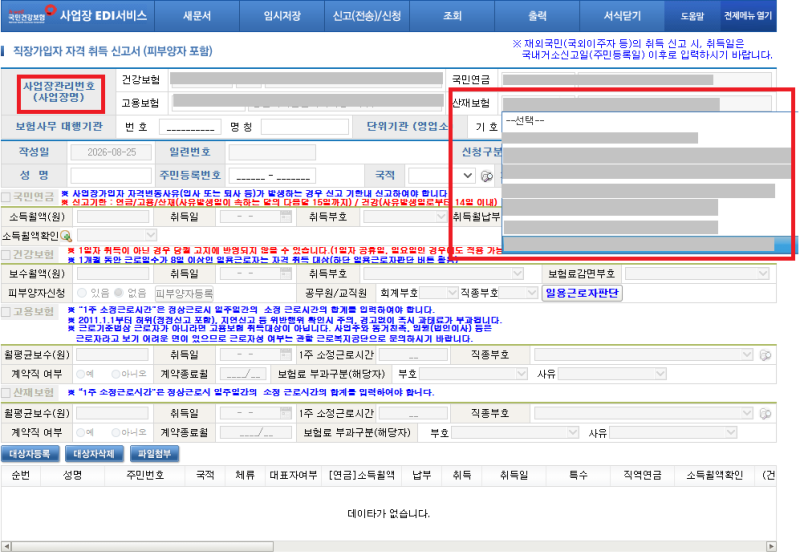Viewport: 800px width, 559px height.
Task: Click the horizontal scrollbar thumb
Action: pyautogui.click(x=143, y=546)
